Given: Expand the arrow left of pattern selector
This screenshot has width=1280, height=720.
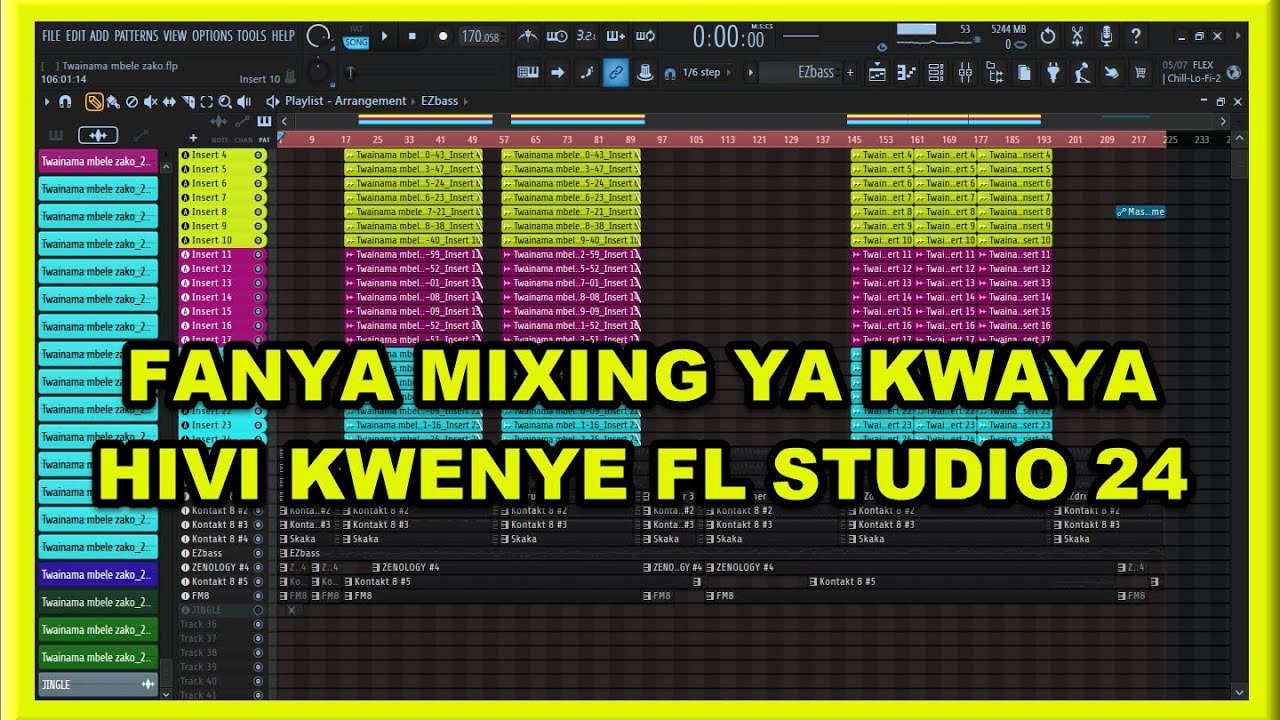Looking at the screenshot, I should click(751, 72).
